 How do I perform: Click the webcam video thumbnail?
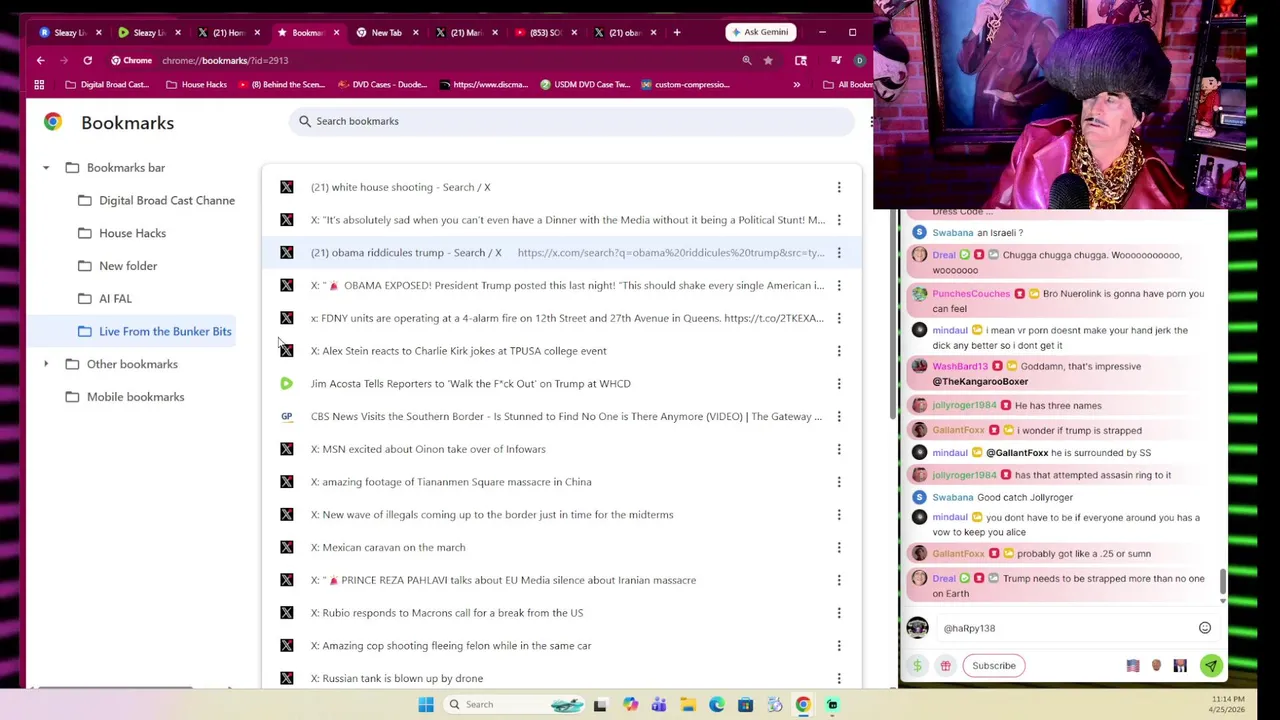click(1060, 104)
